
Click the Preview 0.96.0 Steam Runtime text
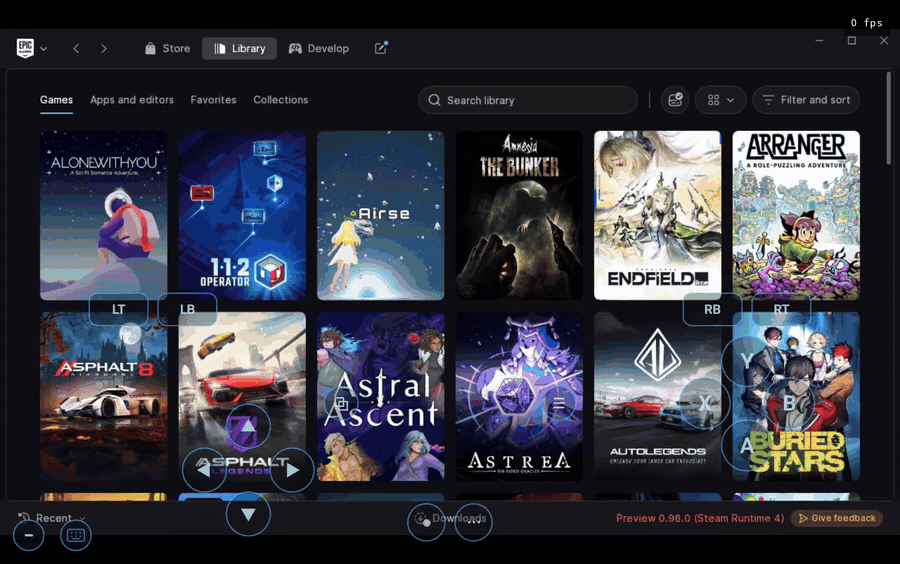tap(700, 518)
